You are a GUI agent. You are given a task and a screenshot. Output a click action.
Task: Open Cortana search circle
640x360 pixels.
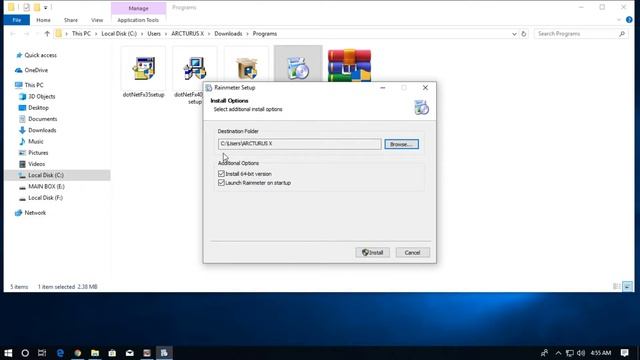click(25, 353)
